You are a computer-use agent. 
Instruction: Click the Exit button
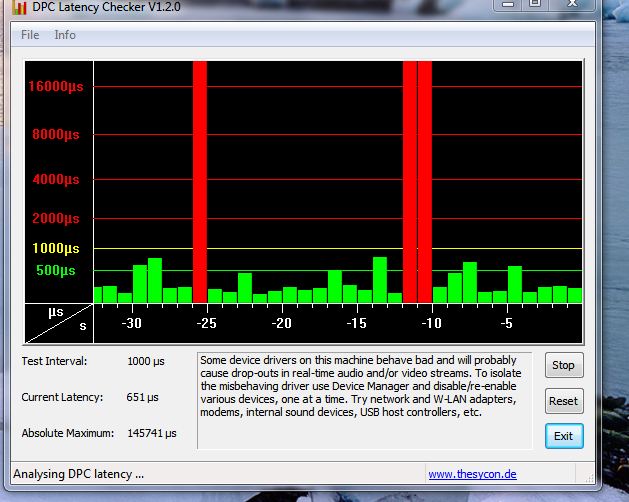click(x=564, y=436)
